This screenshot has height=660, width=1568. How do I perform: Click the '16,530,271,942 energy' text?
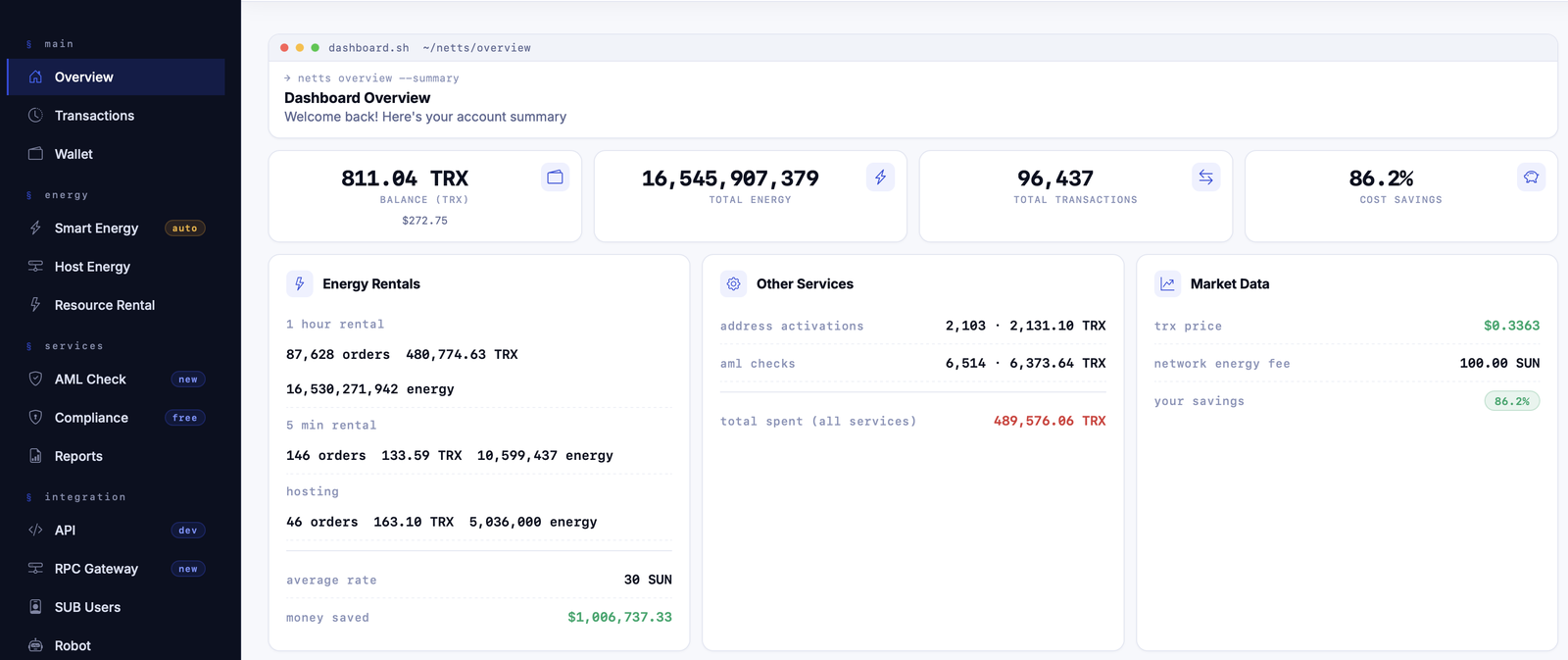point(370,388)
